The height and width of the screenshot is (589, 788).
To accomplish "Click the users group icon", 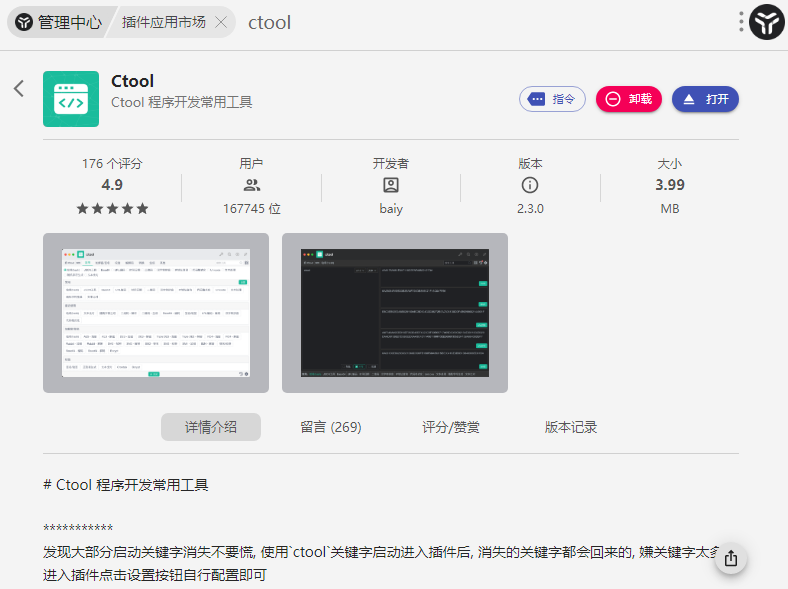I will (252, 185).
